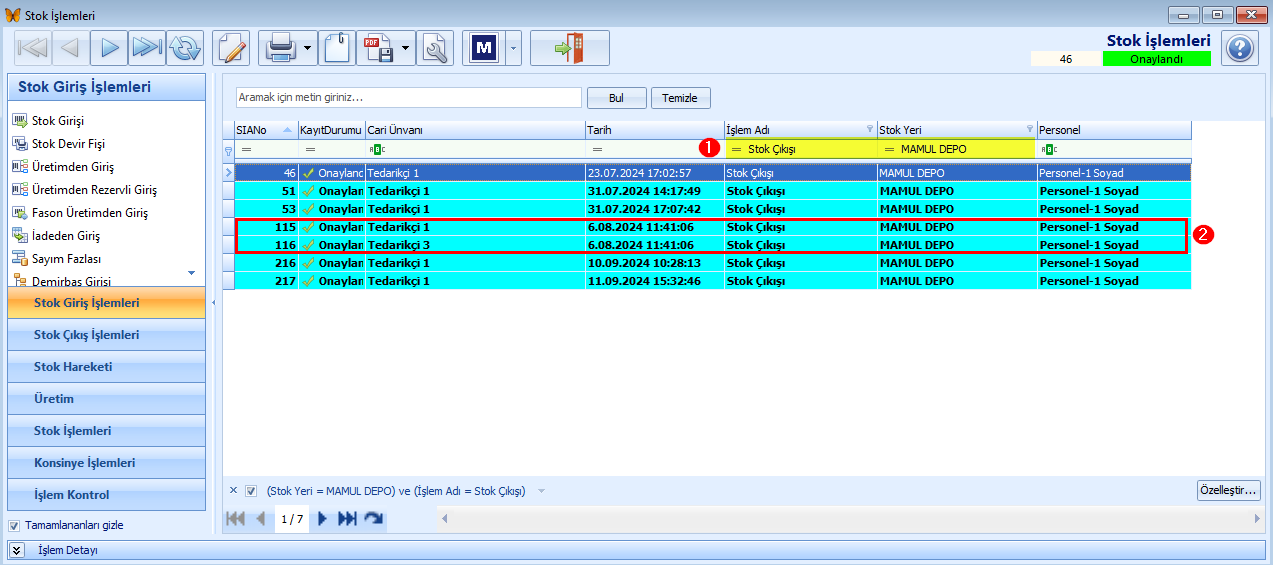Go to next record arrow icon

click(109, 48)
